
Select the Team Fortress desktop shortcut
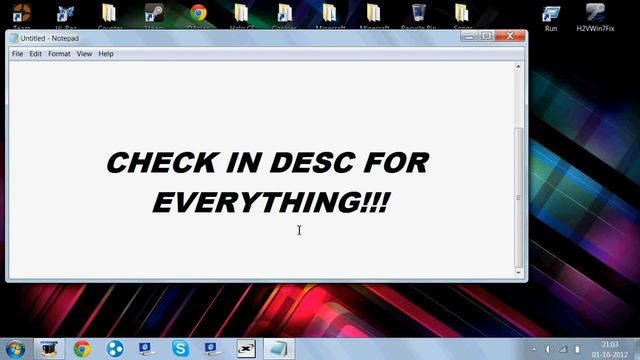(x=21, y=16)
